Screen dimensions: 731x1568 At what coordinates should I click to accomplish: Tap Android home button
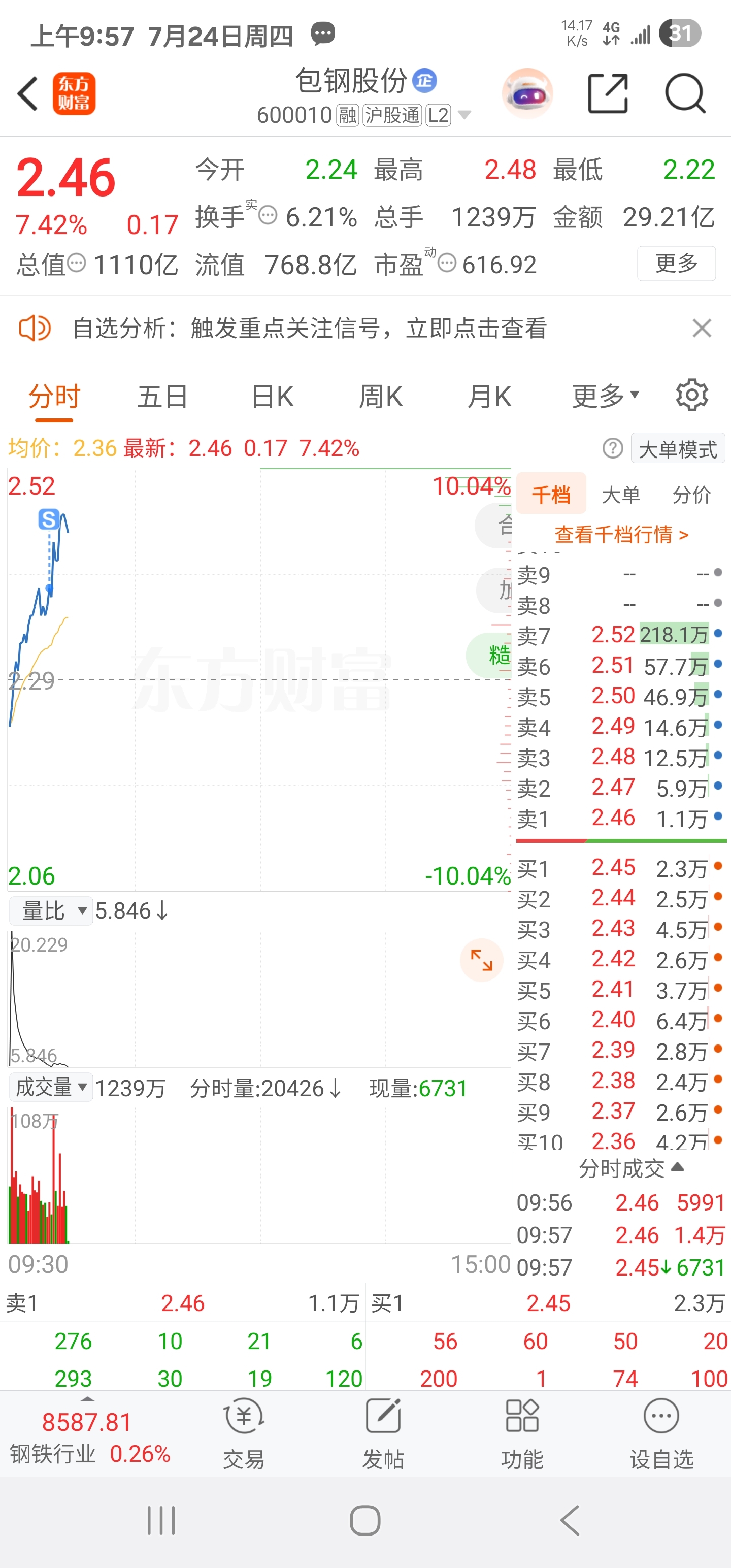coord(365,1521)
